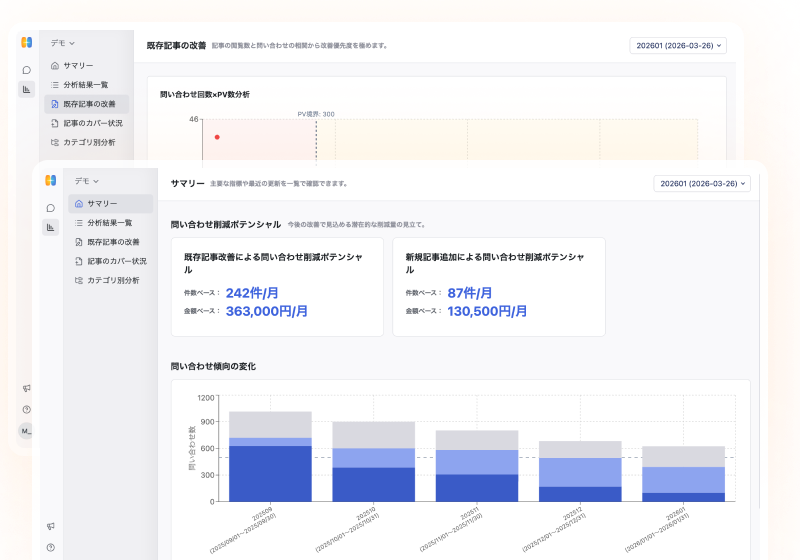Open help question icon in front window
Screen dimensions: 800x560
coord(51,548)
